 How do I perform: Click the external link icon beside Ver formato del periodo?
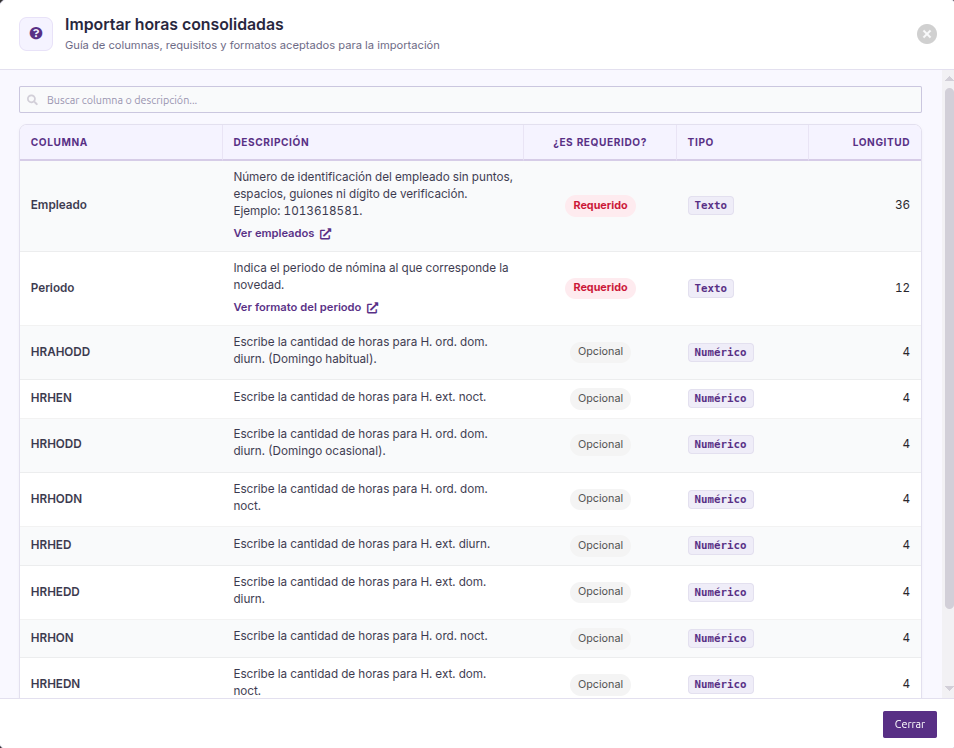(372, 308)
